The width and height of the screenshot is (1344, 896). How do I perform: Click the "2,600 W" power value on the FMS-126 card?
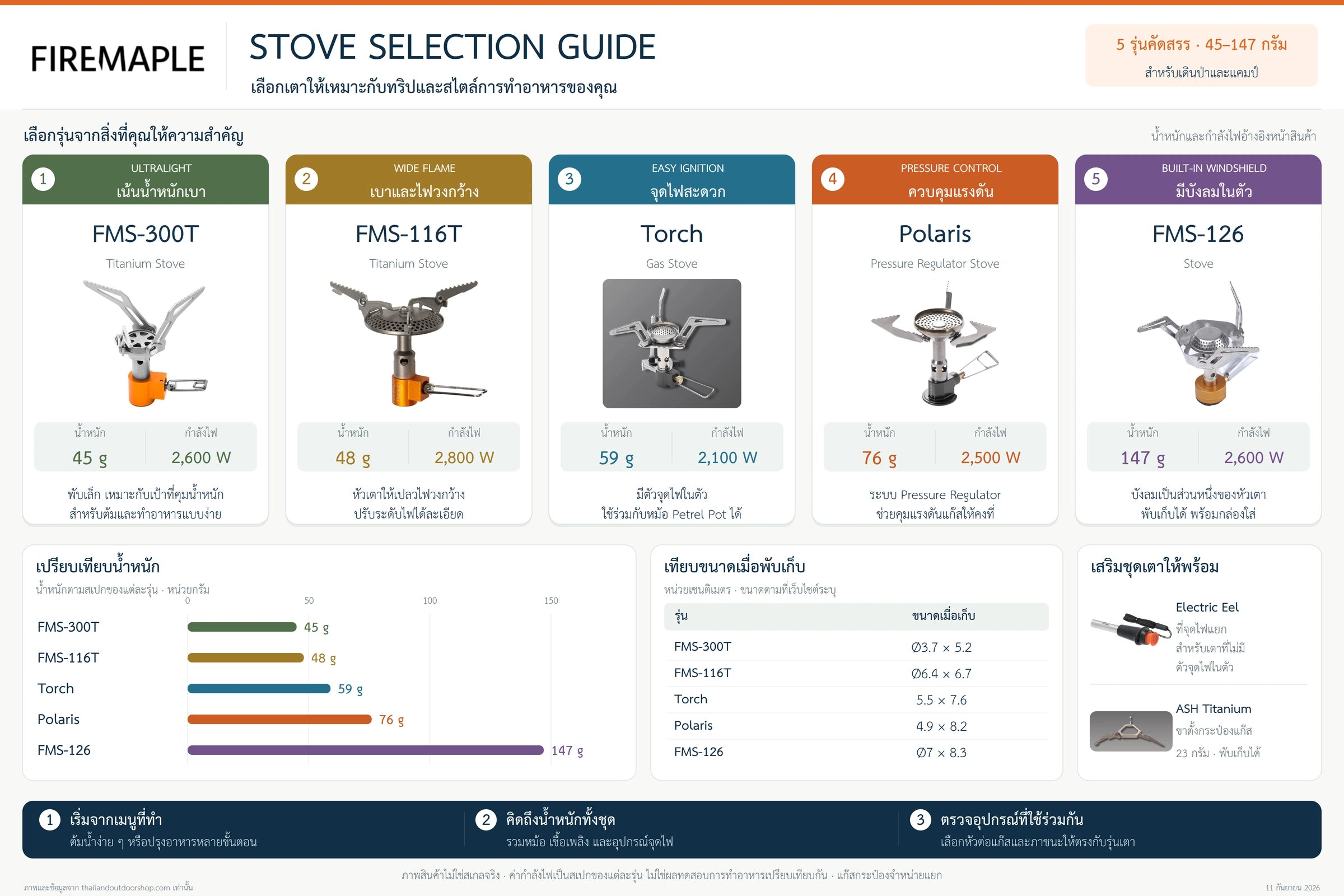pyautogui.click(x=1254, y=458)
